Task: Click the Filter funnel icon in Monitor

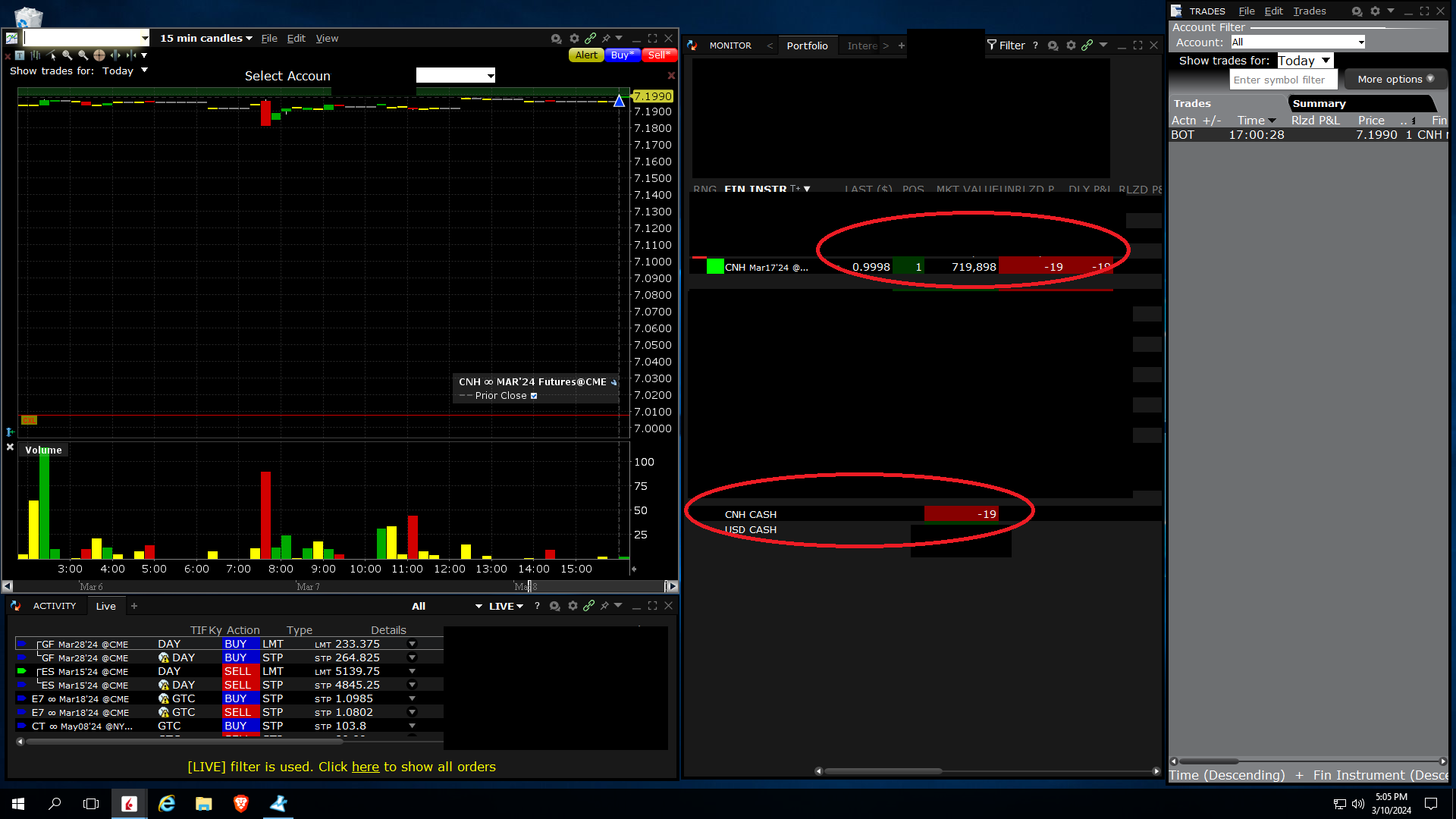Action: point(992,45)
